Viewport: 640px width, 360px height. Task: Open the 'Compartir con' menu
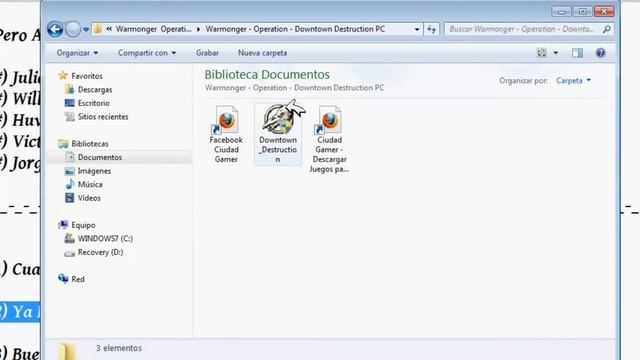(147, 53)
